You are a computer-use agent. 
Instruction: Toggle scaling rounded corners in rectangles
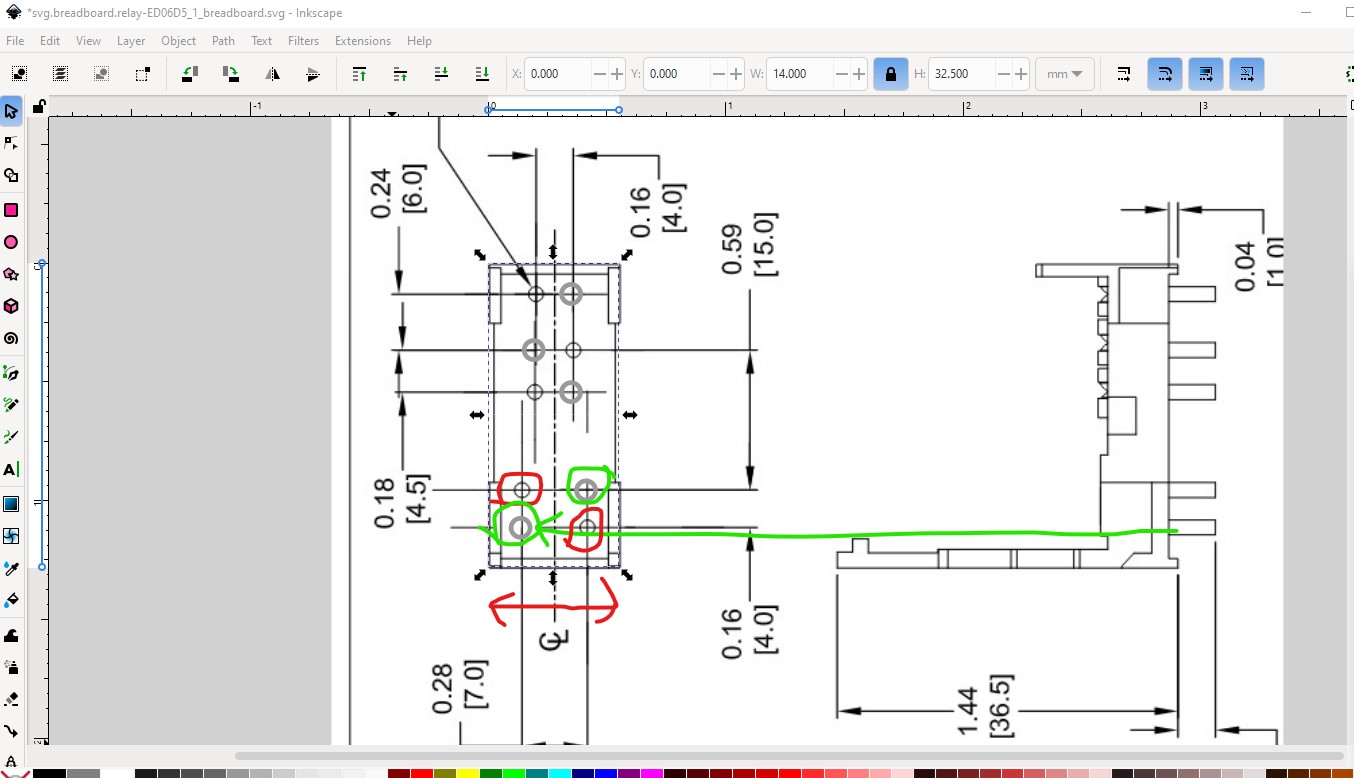(1165, 74)
